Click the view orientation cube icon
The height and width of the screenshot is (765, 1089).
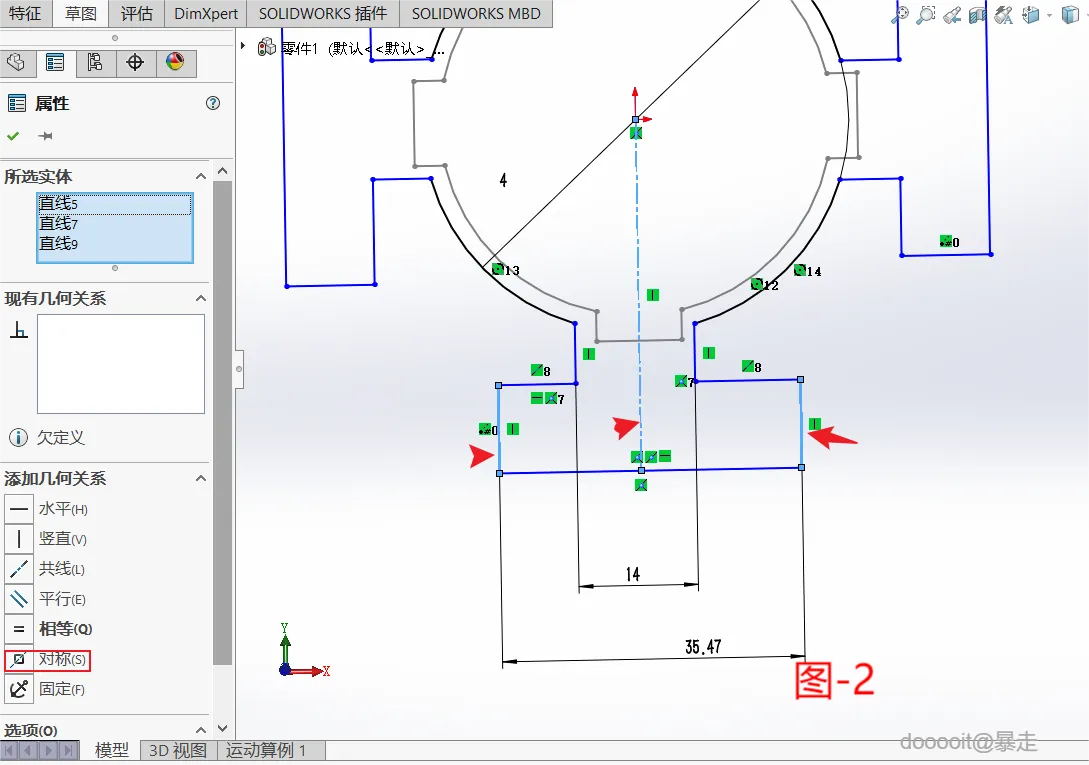pos(1032,15)
